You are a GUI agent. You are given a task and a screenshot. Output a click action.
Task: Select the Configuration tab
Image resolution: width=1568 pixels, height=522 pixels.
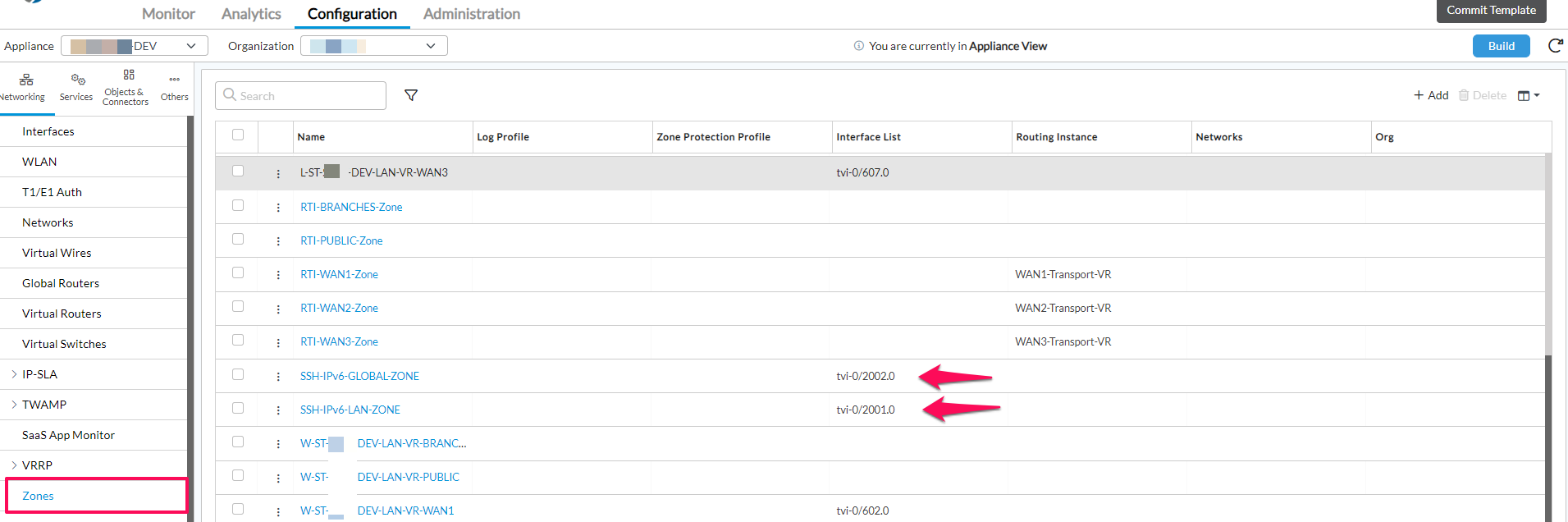point(352,14)
